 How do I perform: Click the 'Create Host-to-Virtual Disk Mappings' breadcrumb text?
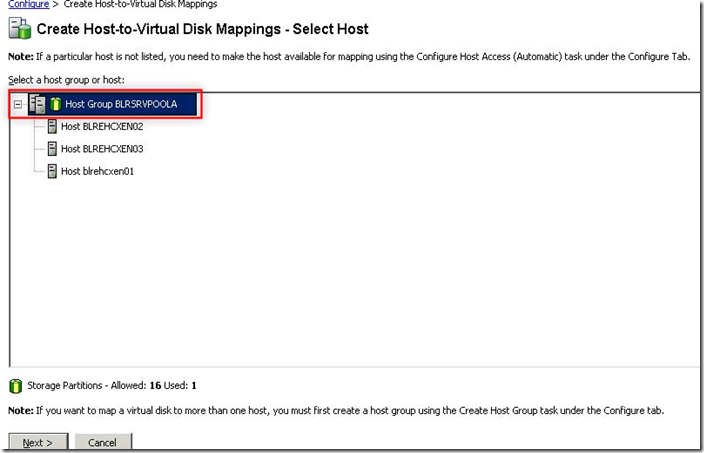tap(141, 4)
